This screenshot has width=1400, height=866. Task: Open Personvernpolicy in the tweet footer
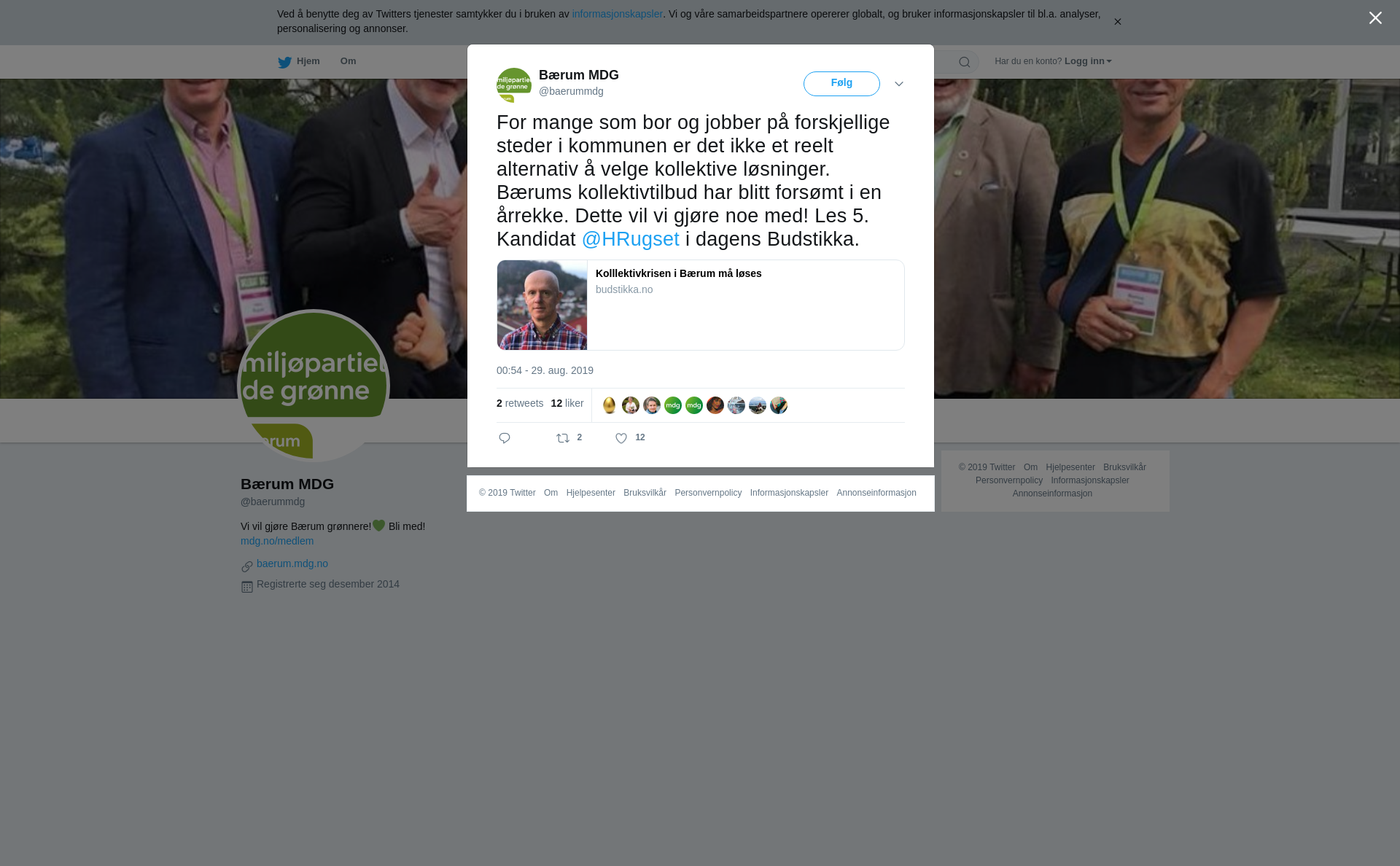pyautogui.click(x=708, y=493)
